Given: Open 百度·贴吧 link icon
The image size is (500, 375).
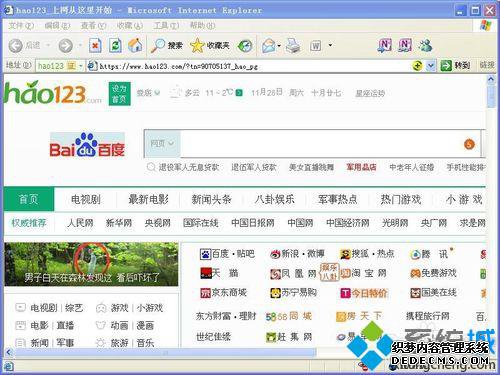Looking at the screenshot, I should [205, 254].
